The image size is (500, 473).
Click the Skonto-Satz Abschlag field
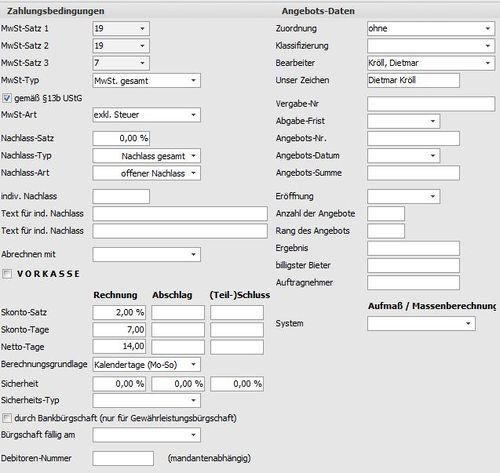point(178,313)
